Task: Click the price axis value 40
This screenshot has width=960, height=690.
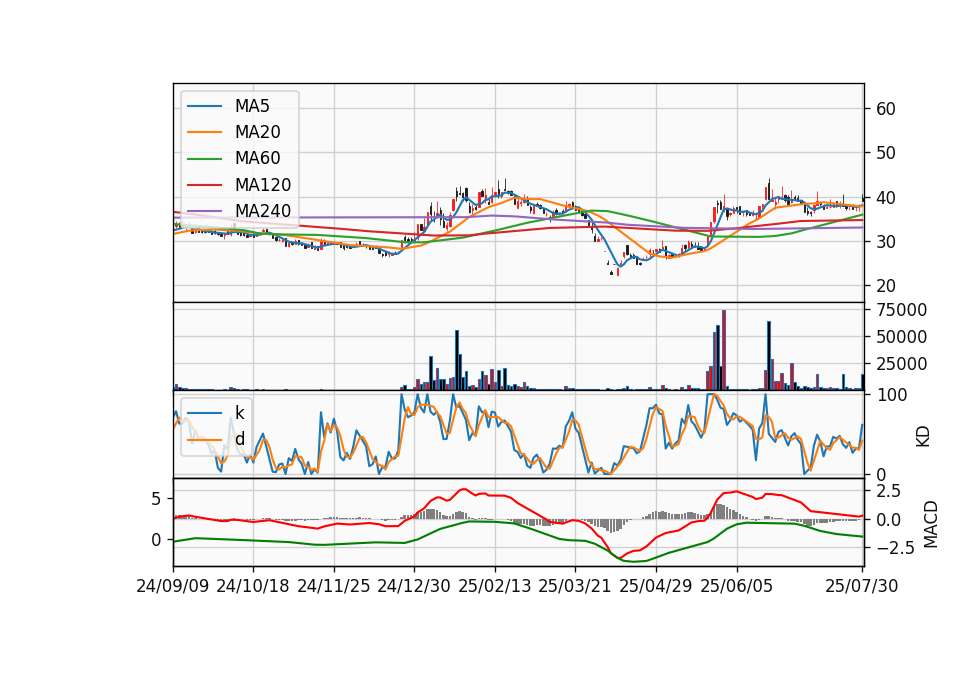Action: [886, 198]
